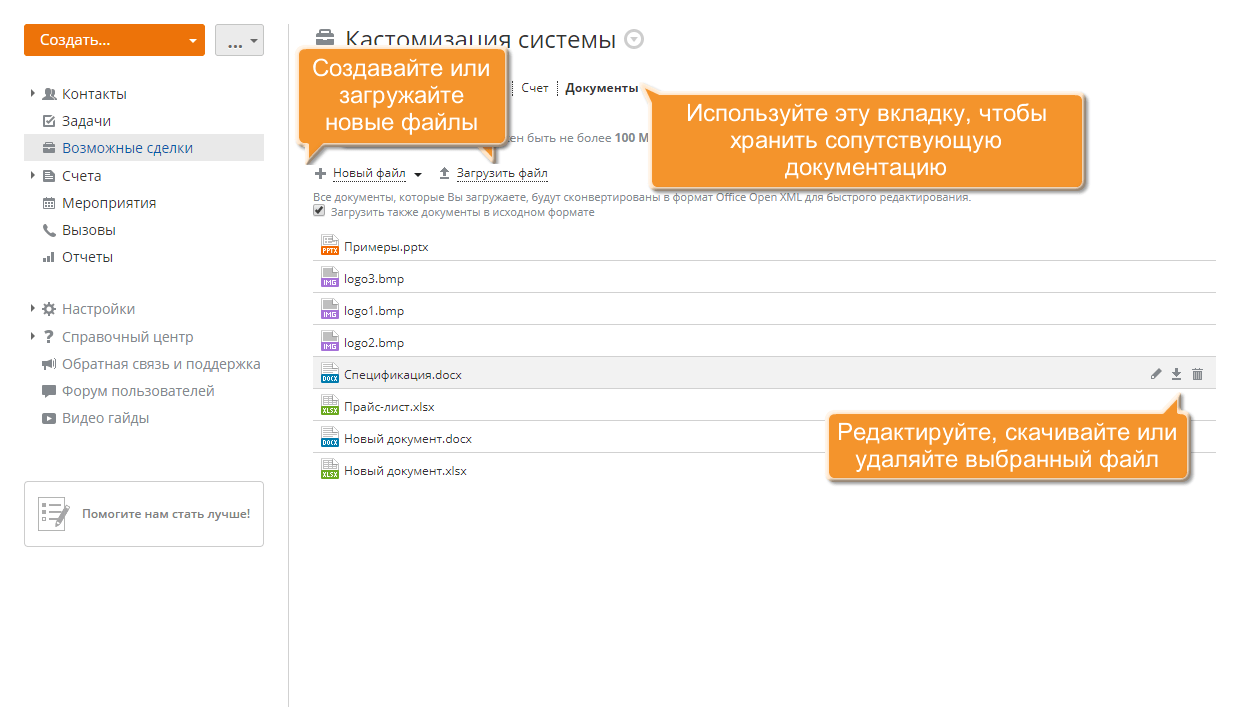Open Отчеты module
1240x708 pixels.
87,257
